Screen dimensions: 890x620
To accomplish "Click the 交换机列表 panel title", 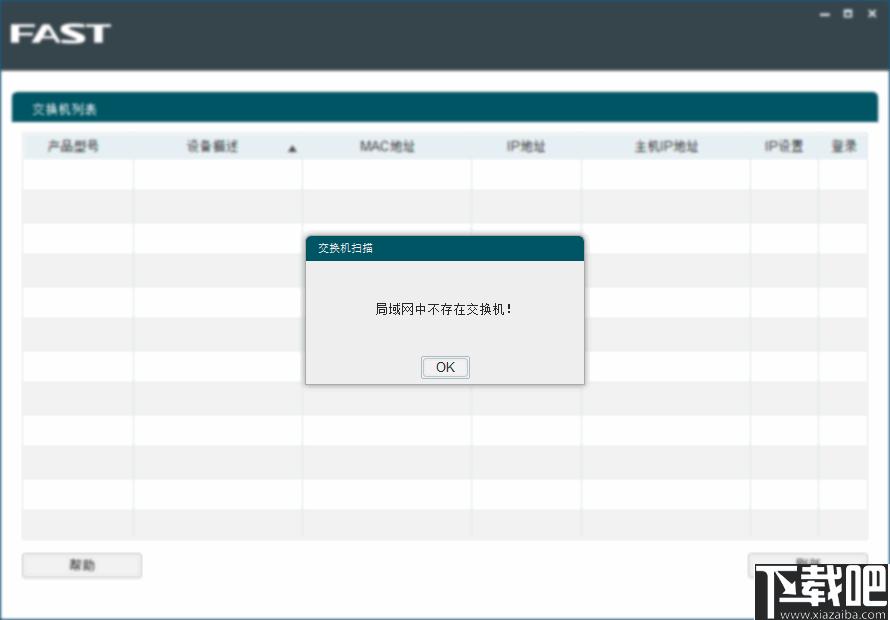I will (64, 110).
